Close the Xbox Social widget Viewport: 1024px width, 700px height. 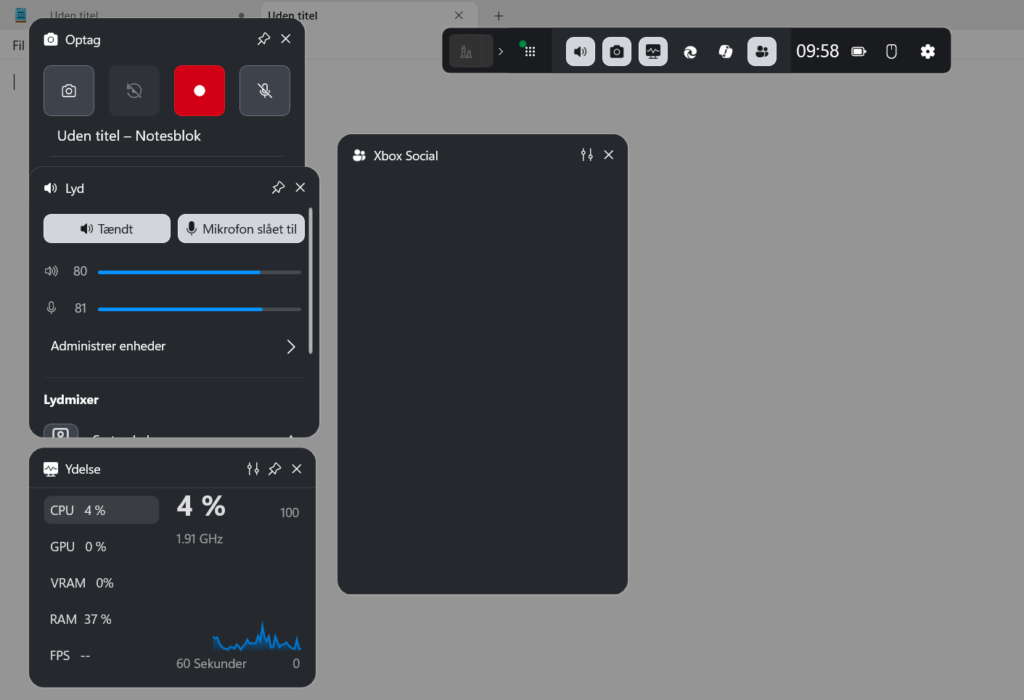609,155
